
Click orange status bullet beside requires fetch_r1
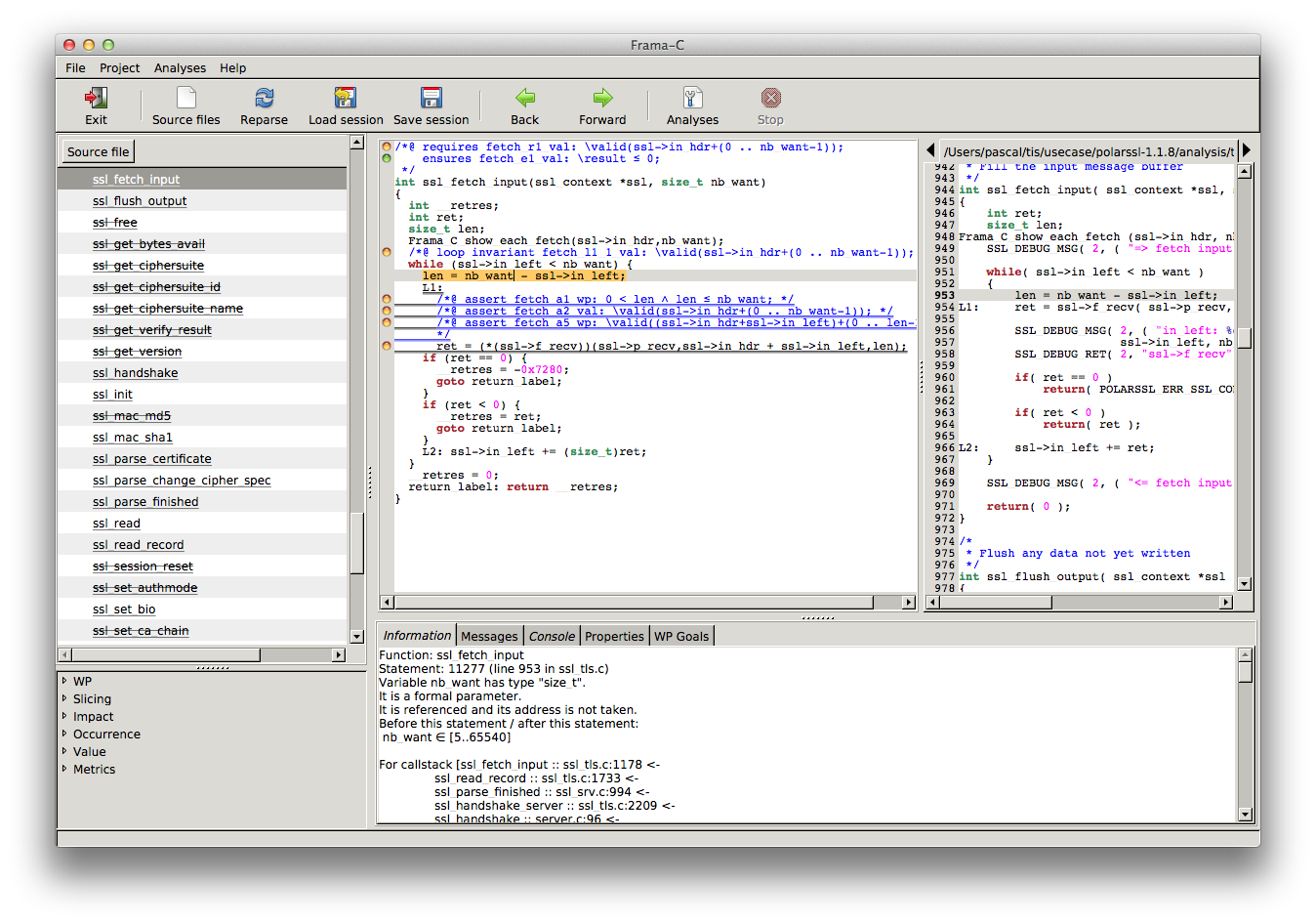(387, 147)
